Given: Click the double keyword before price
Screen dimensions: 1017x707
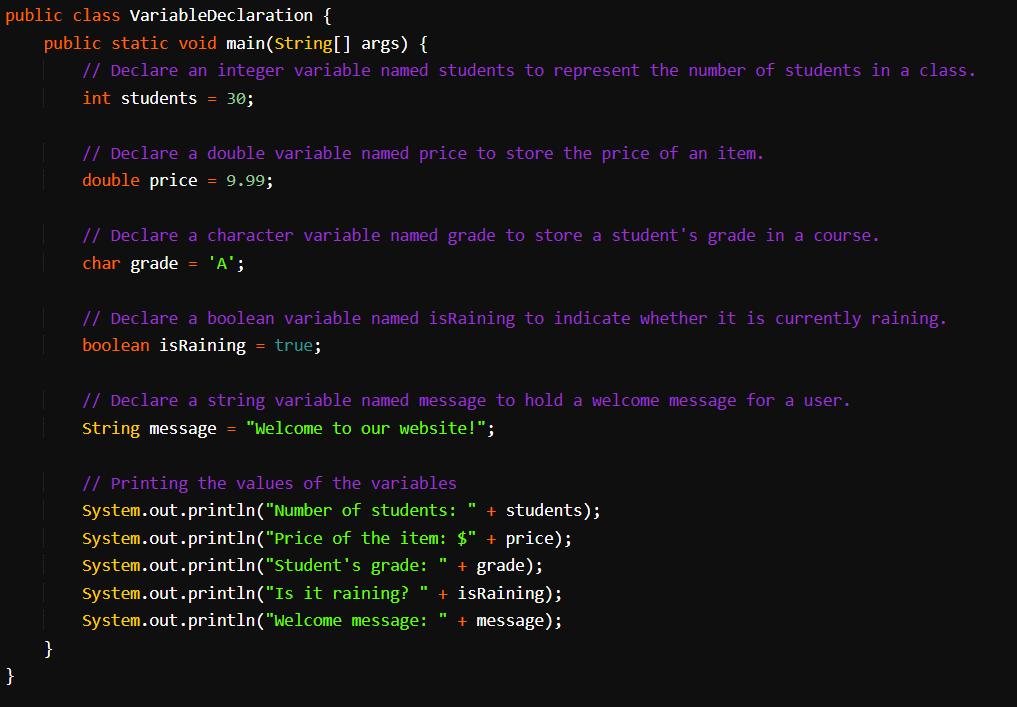Looking at the screenshot, I should [x=110, y=181].
